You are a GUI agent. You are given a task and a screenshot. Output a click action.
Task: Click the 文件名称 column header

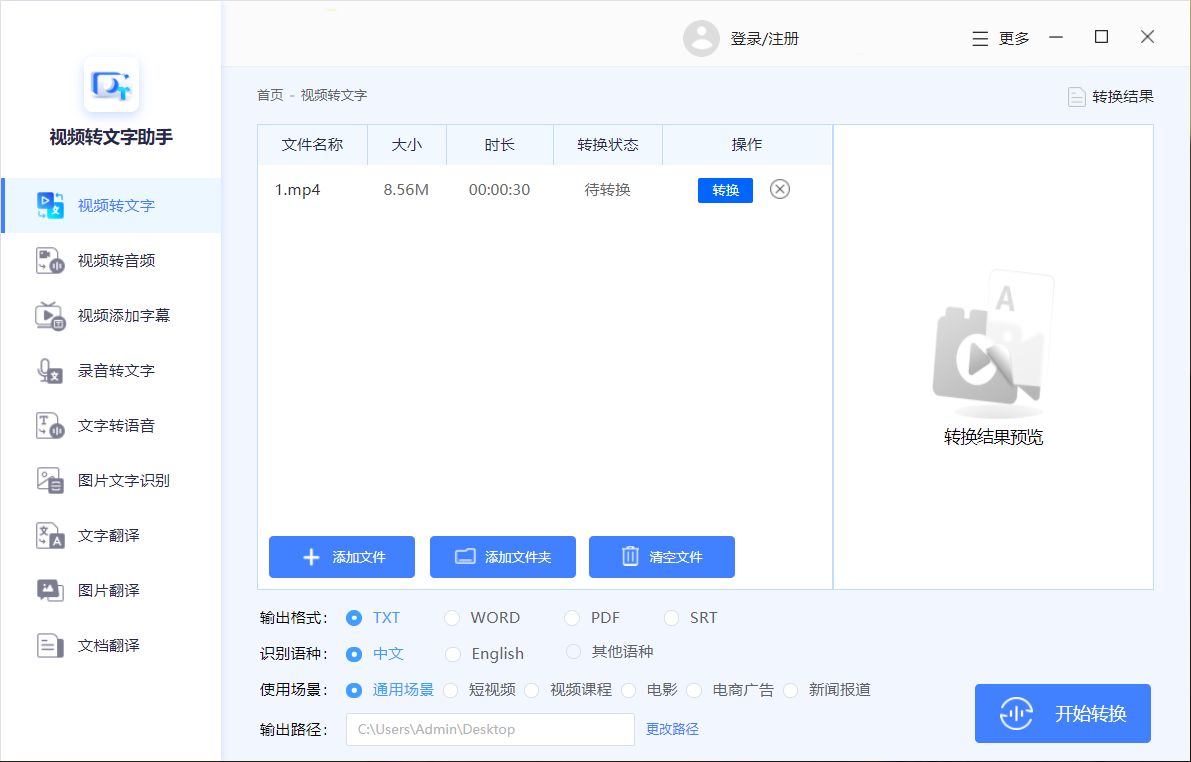[x=312, y=144]
